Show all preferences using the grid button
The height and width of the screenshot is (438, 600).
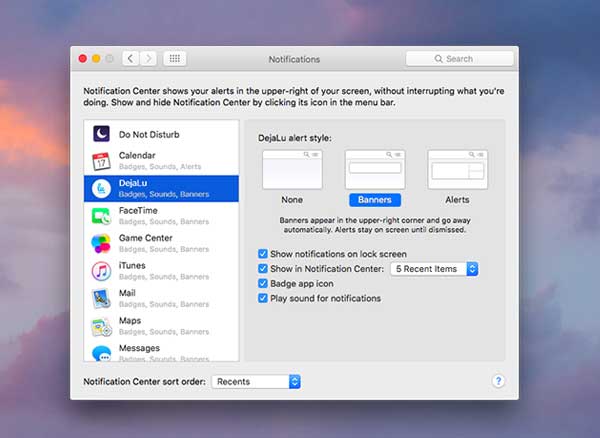(175, 59)
